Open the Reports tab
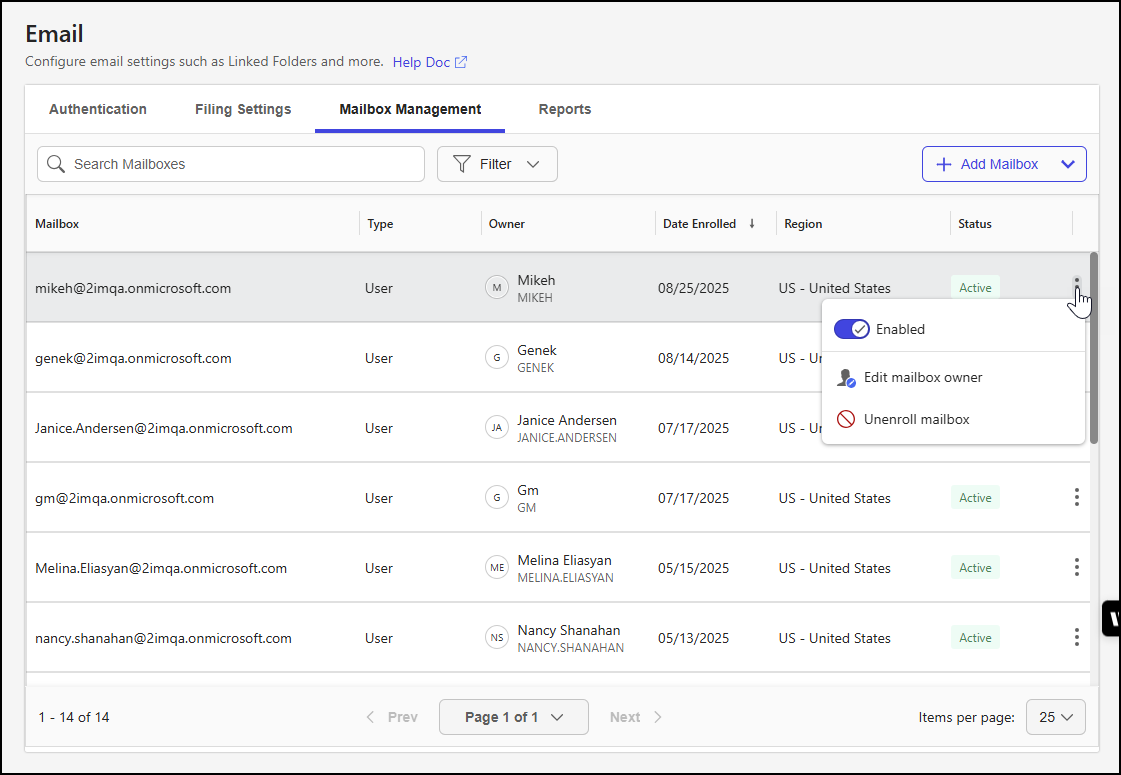The image size is (1121, 775). coord(564,109)
